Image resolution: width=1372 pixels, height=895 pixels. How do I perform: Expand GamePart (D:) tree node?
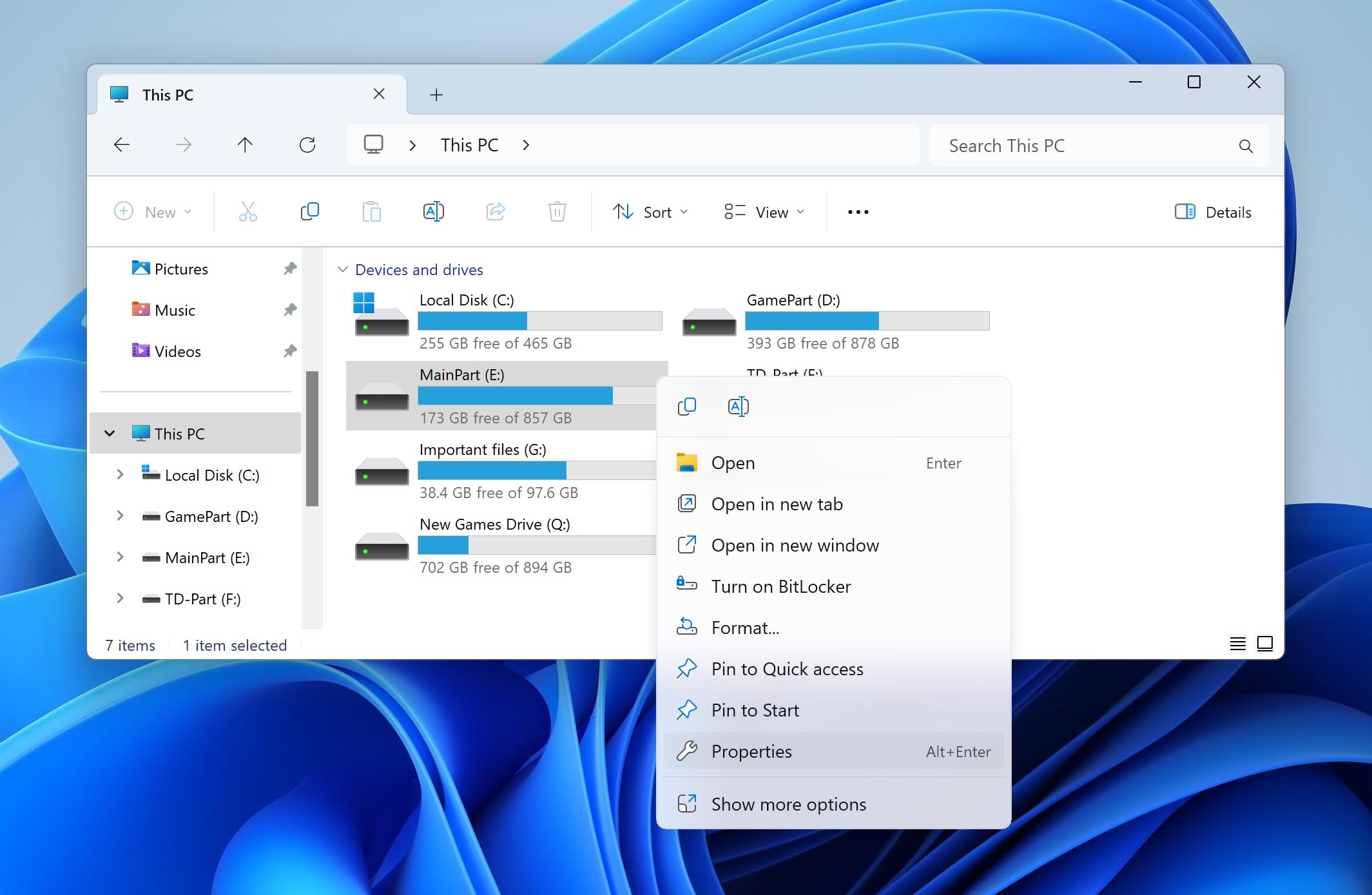[x=120, y=516]
